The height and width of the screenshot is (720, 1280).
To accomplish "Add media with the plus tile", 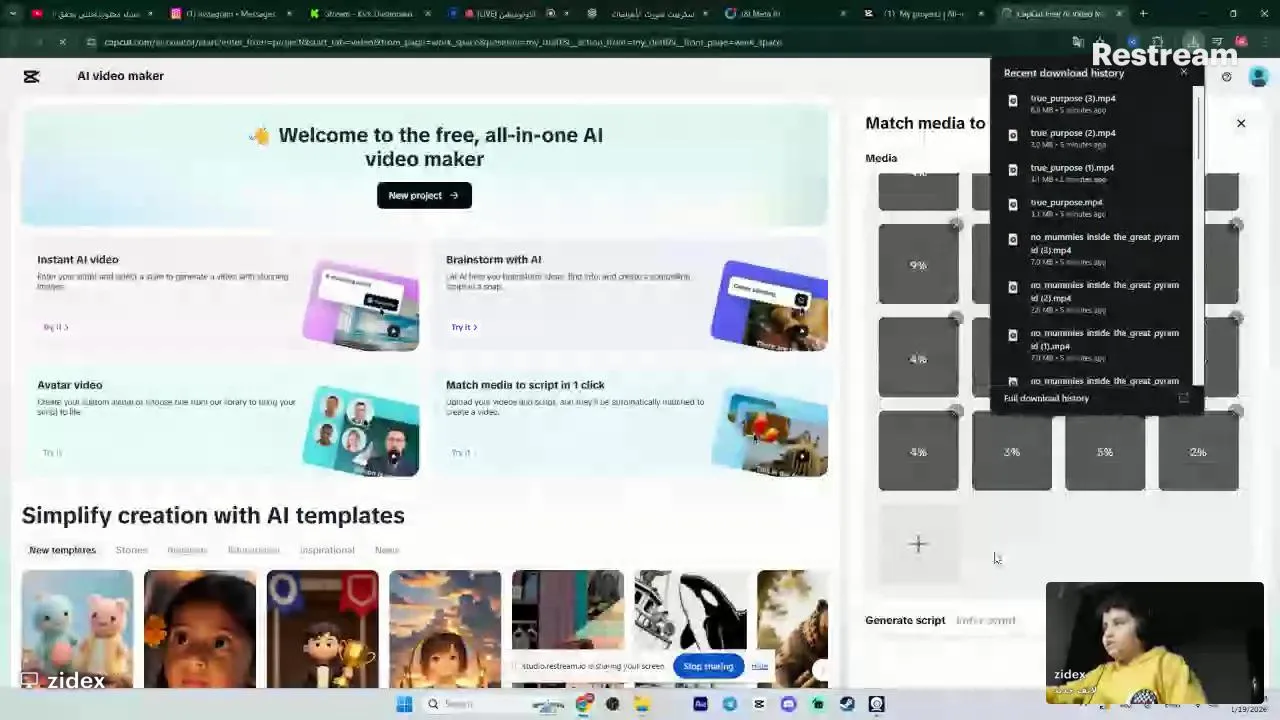I will (x=918, y=544).
